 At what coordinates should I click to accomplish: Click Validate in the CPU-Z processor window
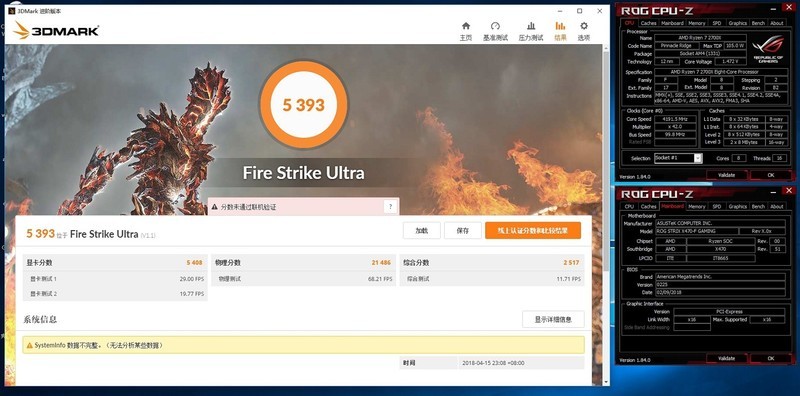coord(726,175)
